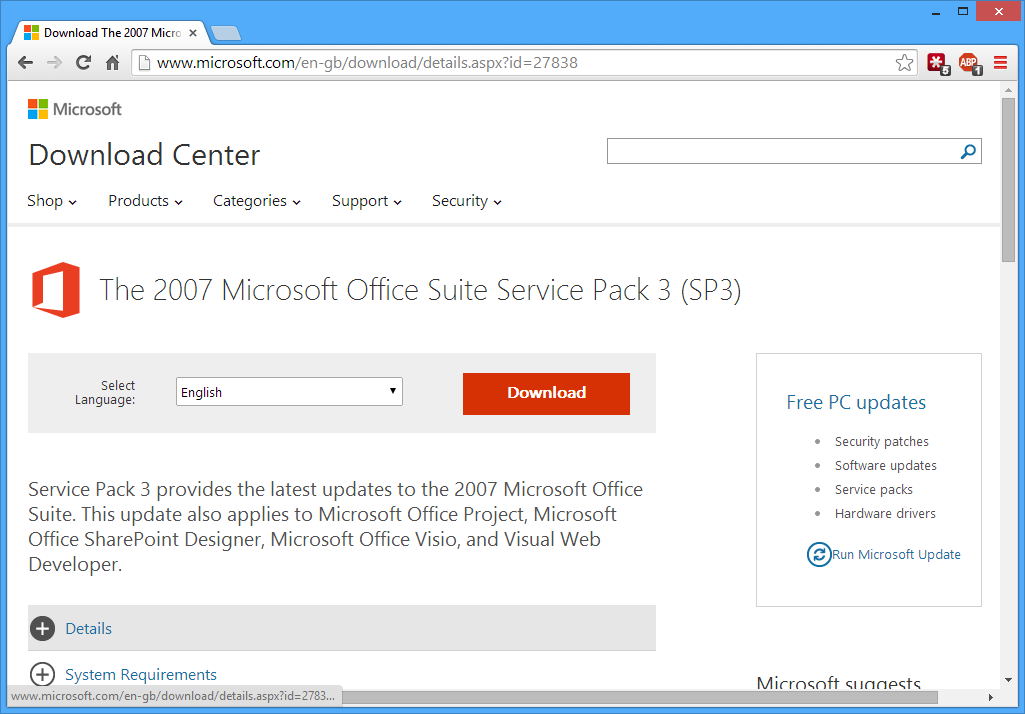The width and height of the screenshot is (1025, 714).
Task: Click the Microsoft logo
Action: [75, 109]
